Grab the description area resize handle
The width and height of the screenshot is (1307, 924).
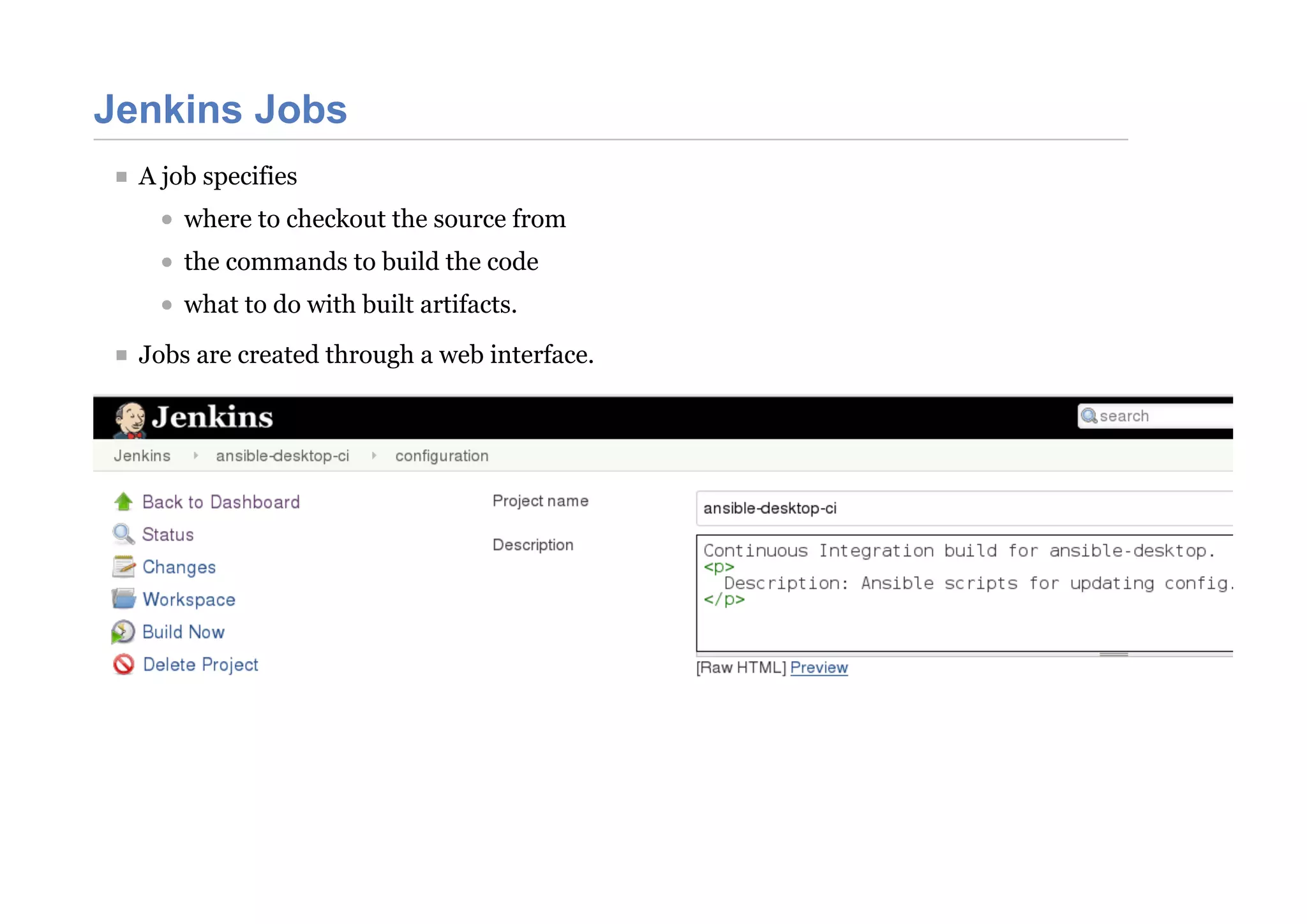1114,654
